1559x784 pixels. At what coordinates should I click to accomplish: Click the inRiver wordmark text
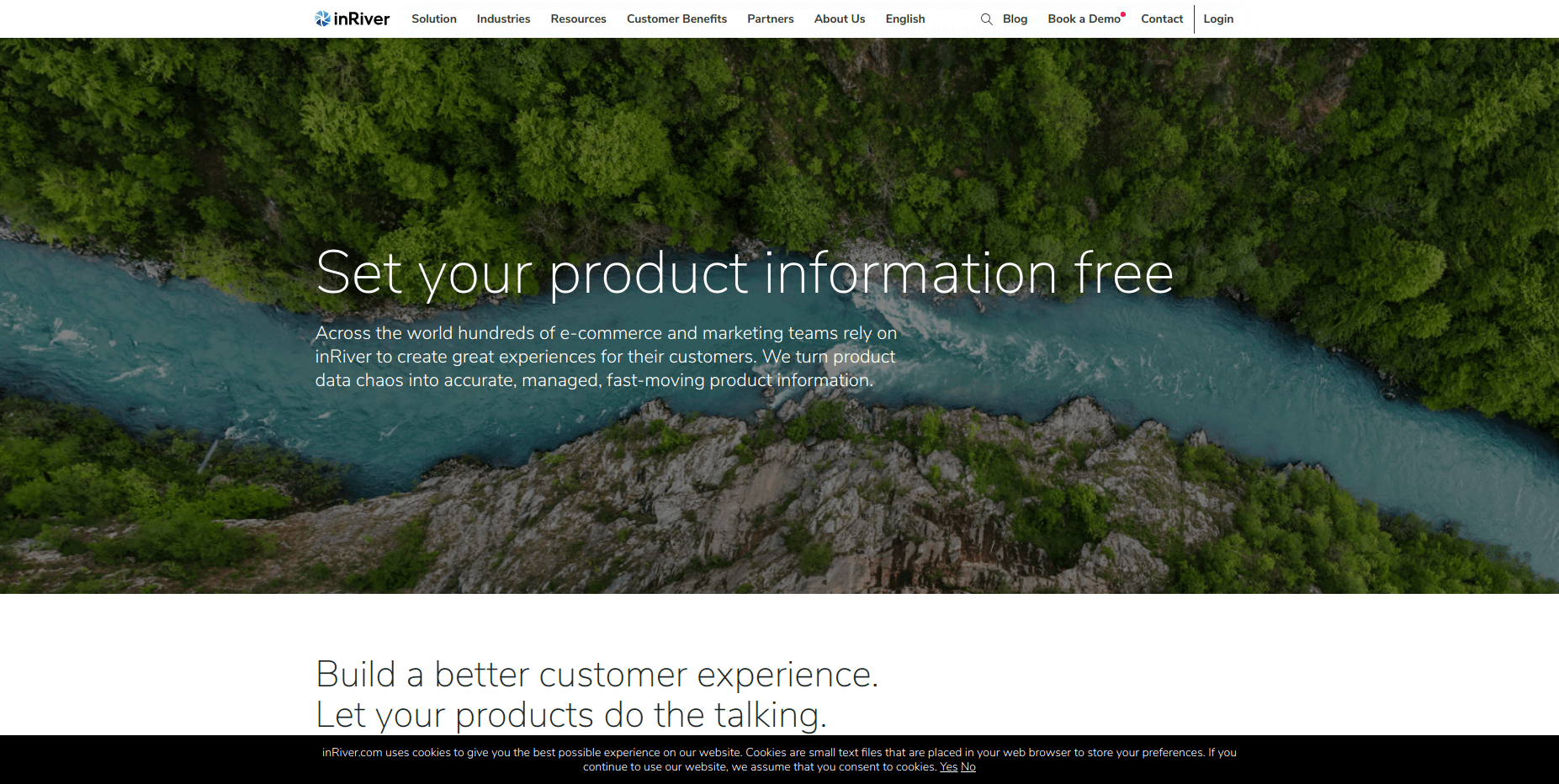[x=362, y=19]
